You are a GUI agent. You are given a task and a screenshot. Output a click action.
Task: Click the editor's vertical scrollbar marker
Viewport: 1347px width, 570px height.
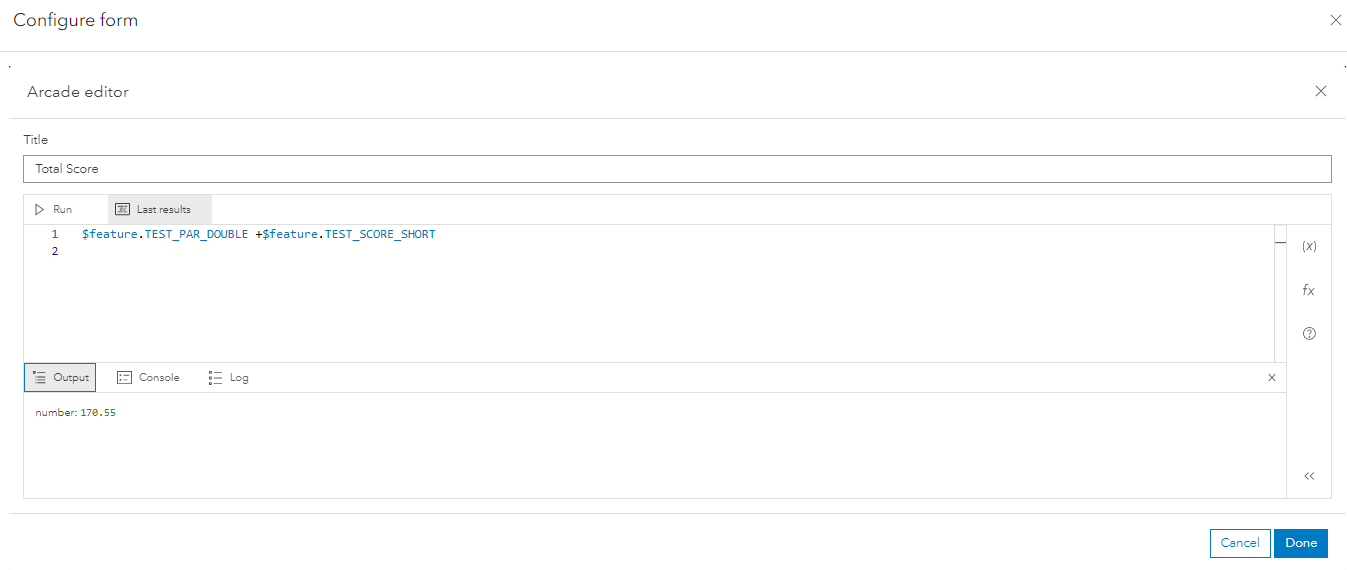(1280, 242)
